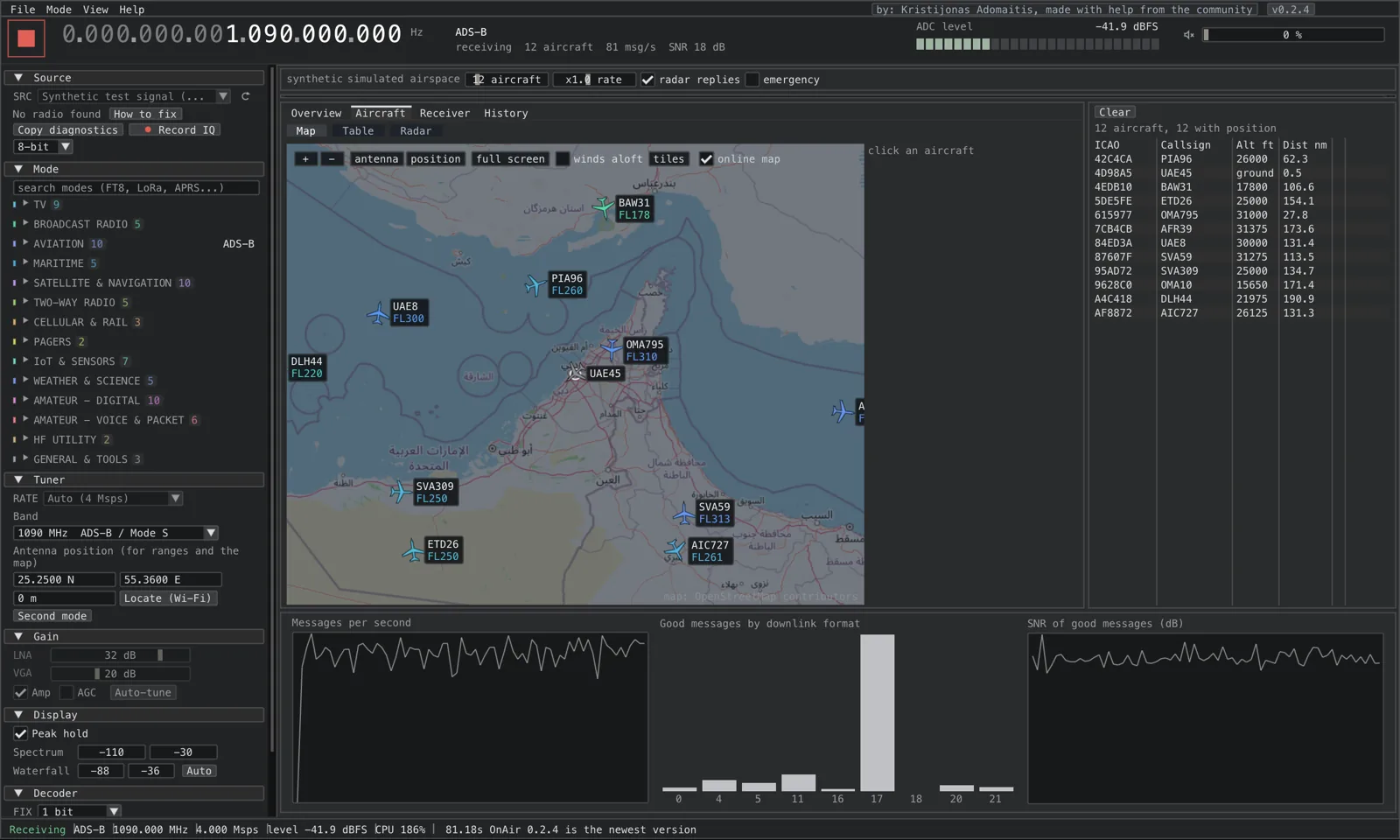Stop receiving with the red stop button
The image size is (1400, 840).
pos(26,38)
